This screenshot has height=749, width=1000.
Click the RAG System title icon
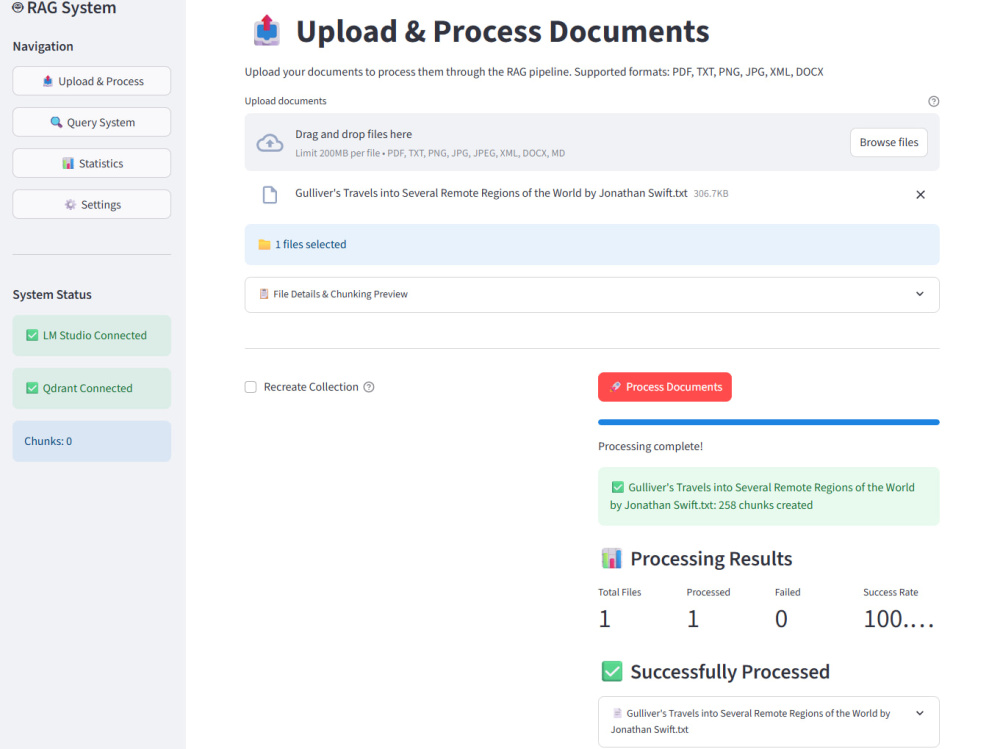(x=18, y=8)
